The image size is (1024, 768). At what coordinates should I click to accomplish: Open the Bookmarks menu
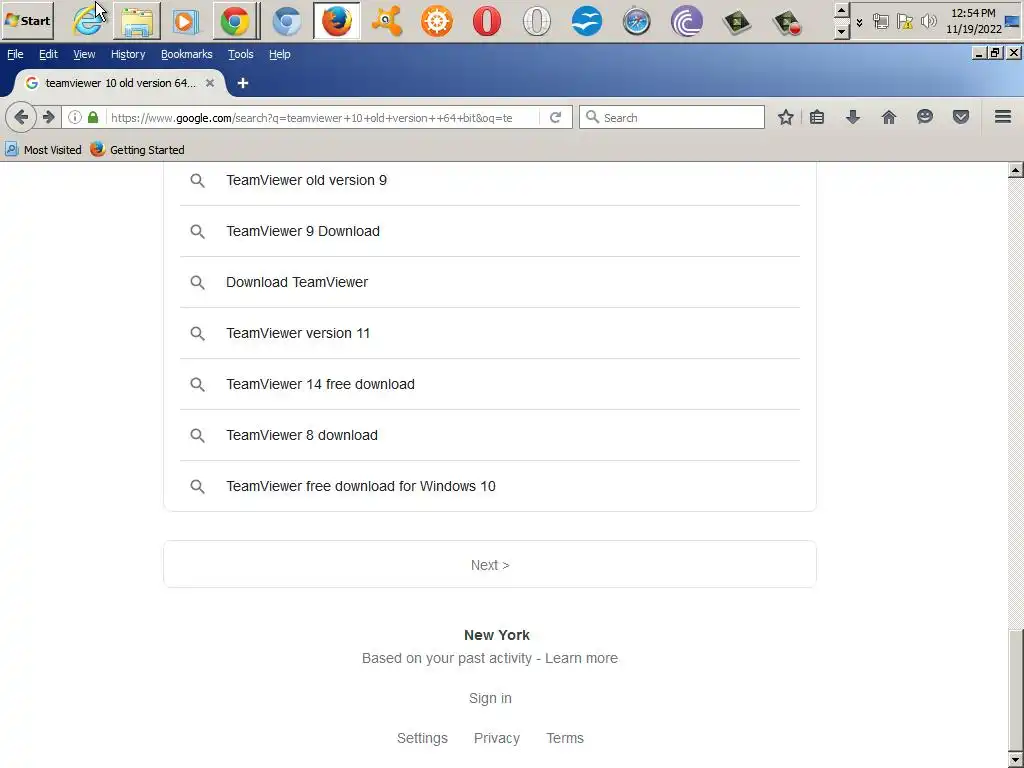click(x=187, y=54)
